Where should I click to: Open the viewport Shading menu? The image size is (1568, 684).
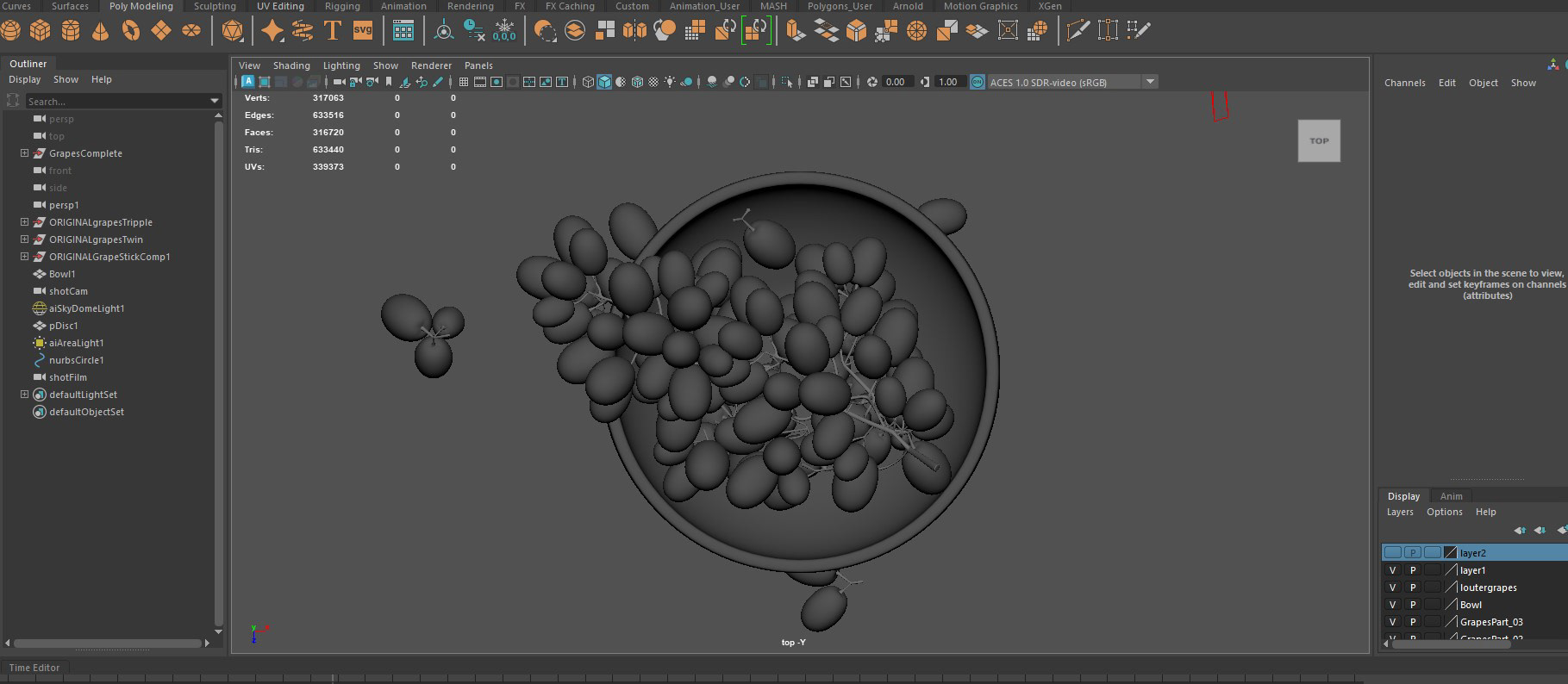click(291, 65)
